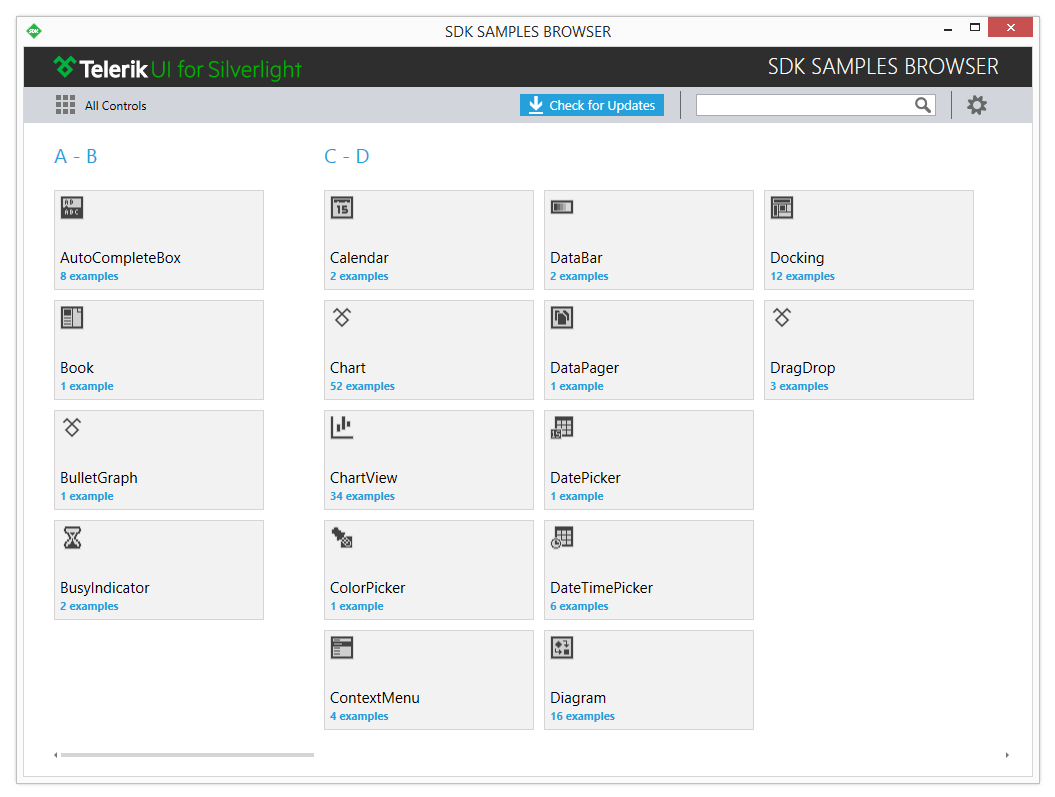This screenshot has height=797, width=1055.
Task: Open the 1 example link under ColorPicker
Action: [357, 607]
